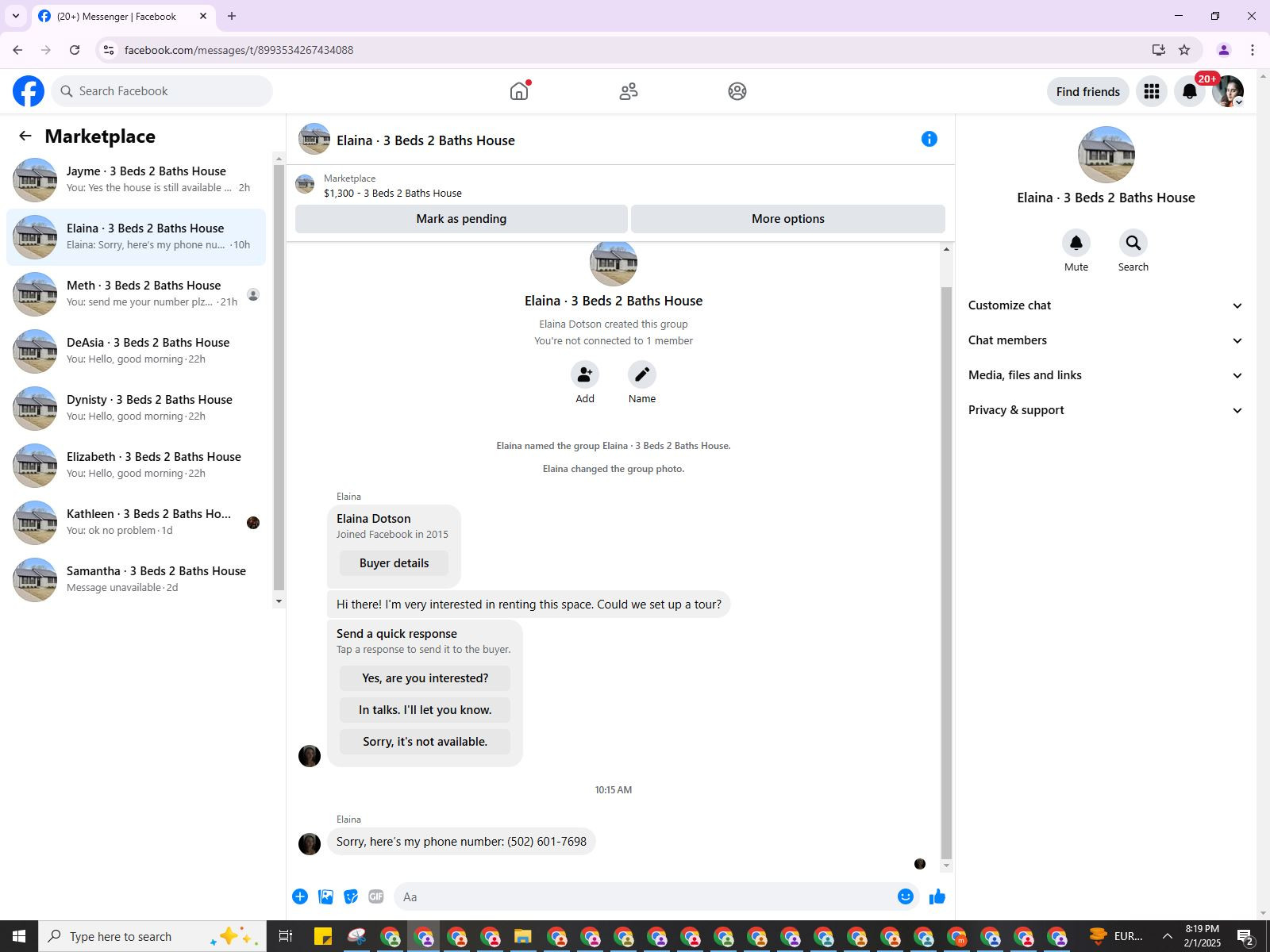Open the Facebook menu grid icon
1270x952 pixels.
click(x=1152, y=91)
